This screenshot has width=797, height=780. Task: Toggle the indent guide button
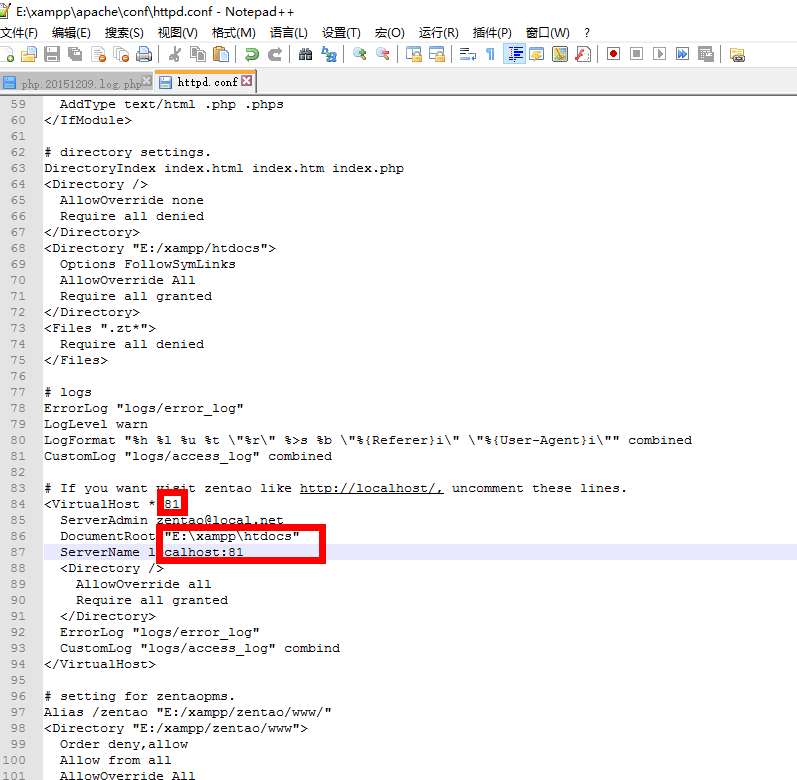tap(514, 54)
